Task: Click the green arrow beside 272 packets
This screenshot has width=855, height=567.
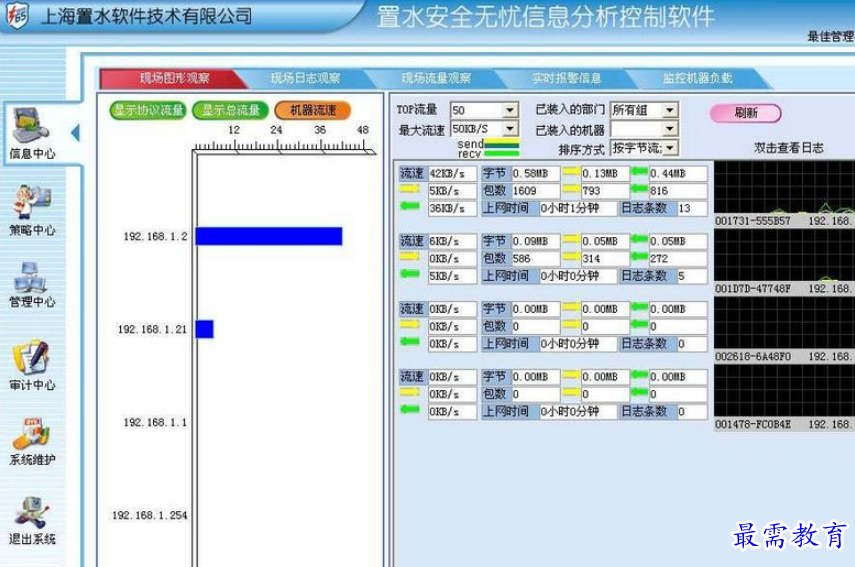Action: (639, 257)
